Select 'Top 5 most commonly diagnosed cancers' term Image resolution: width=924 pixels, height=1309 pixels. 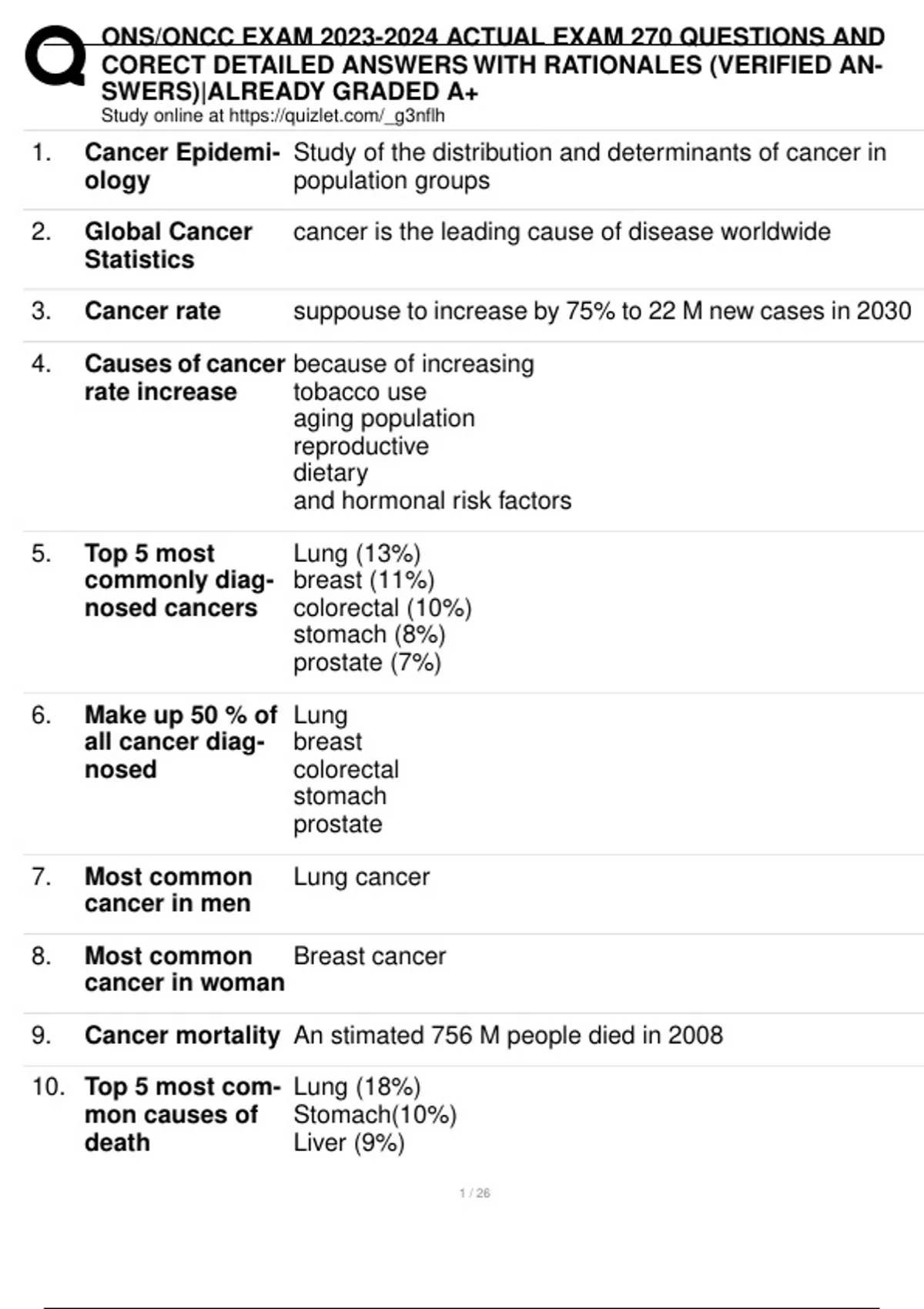(x=179, y=581)
